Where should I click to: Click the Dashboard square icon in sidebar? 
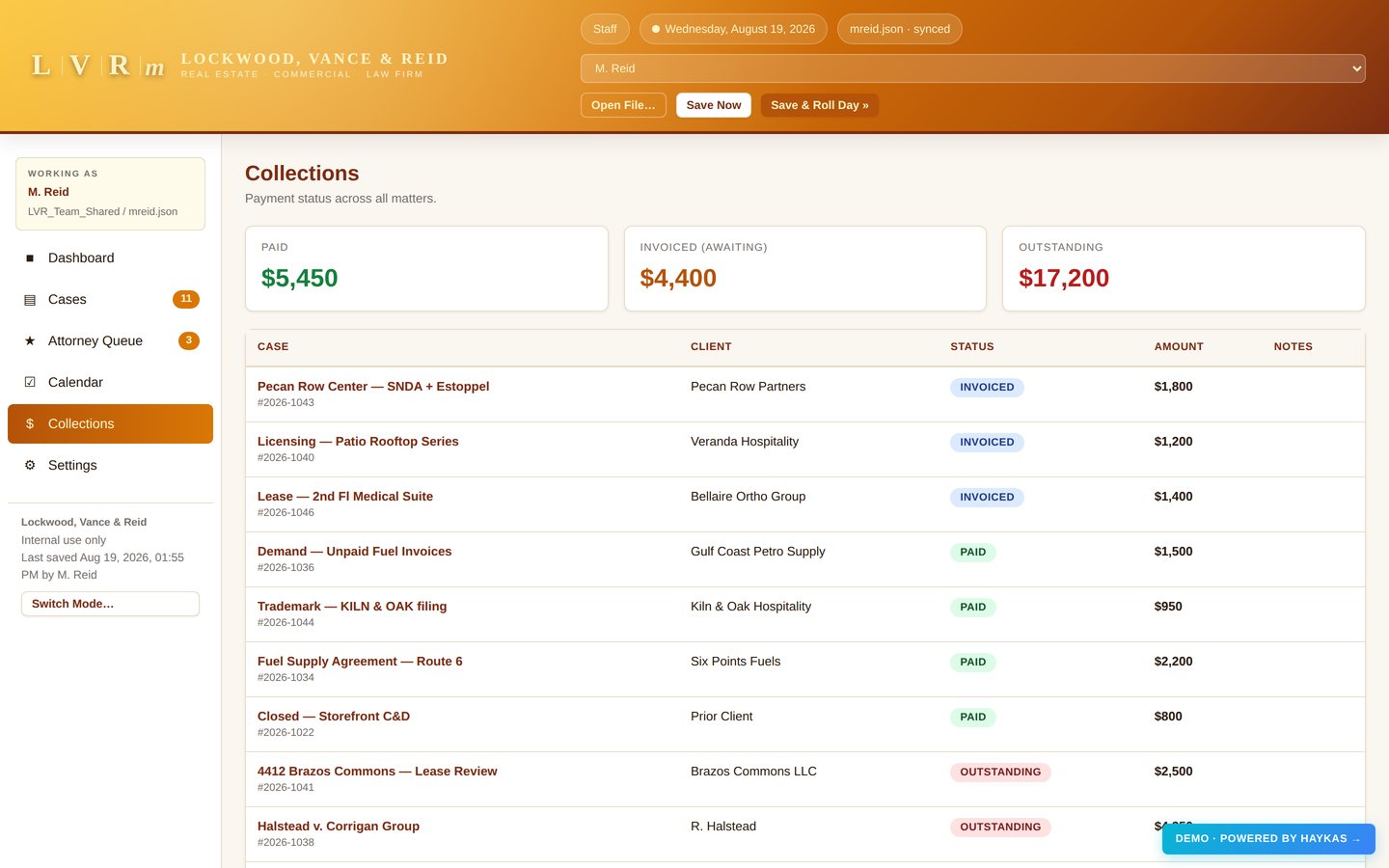[x=30, y=258]
